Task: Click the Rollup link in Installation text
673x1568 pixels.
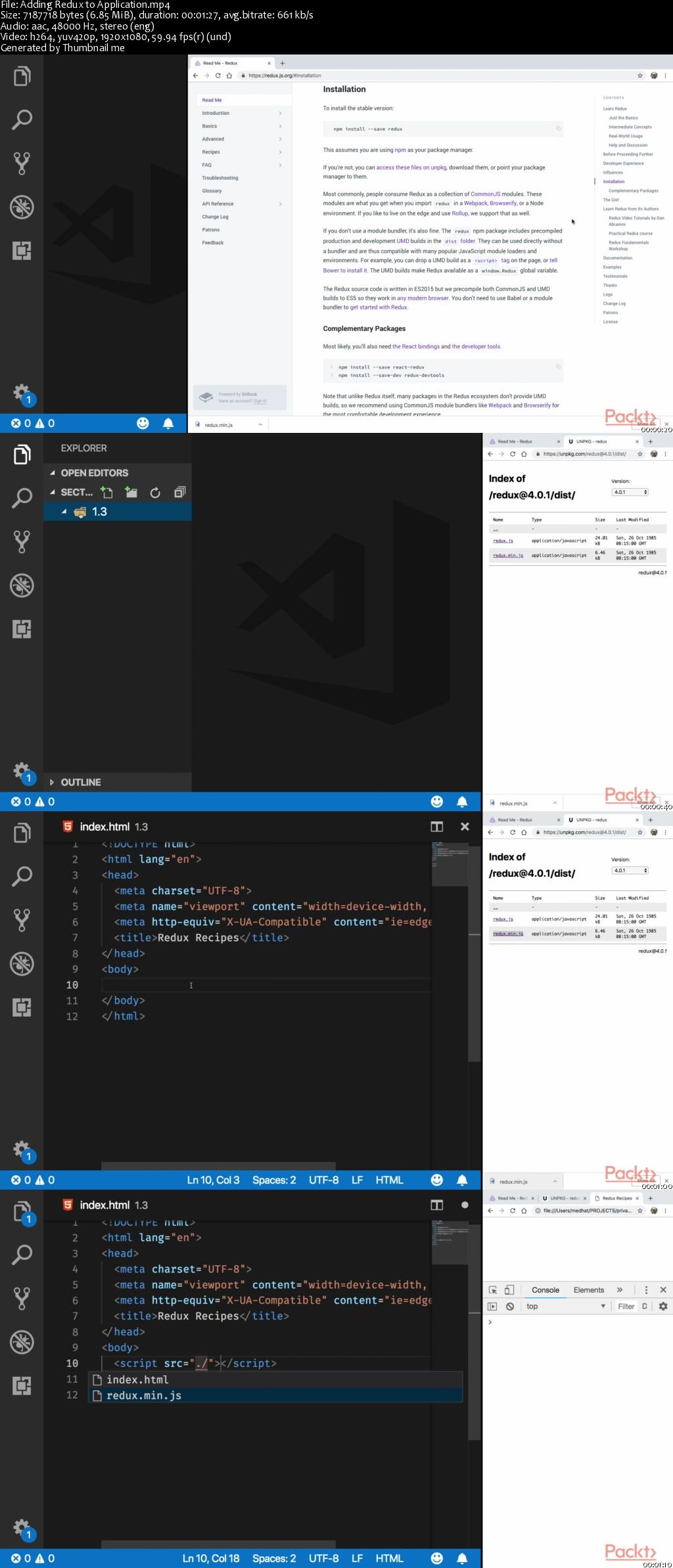Action: (459, 213)
